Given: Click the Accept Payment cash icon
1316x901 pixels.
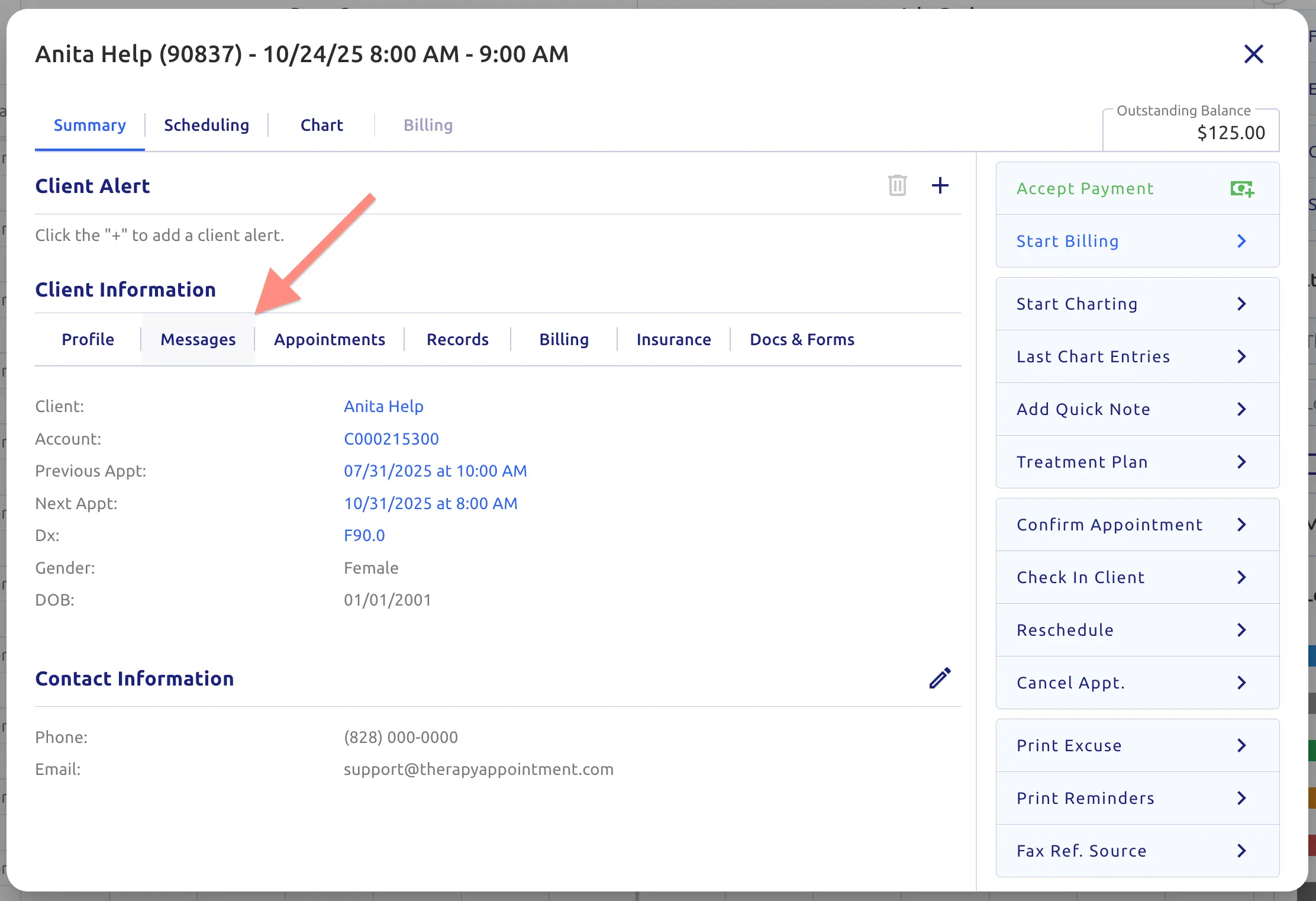Looking at the screenshot, I should (x=1241, y=189).
